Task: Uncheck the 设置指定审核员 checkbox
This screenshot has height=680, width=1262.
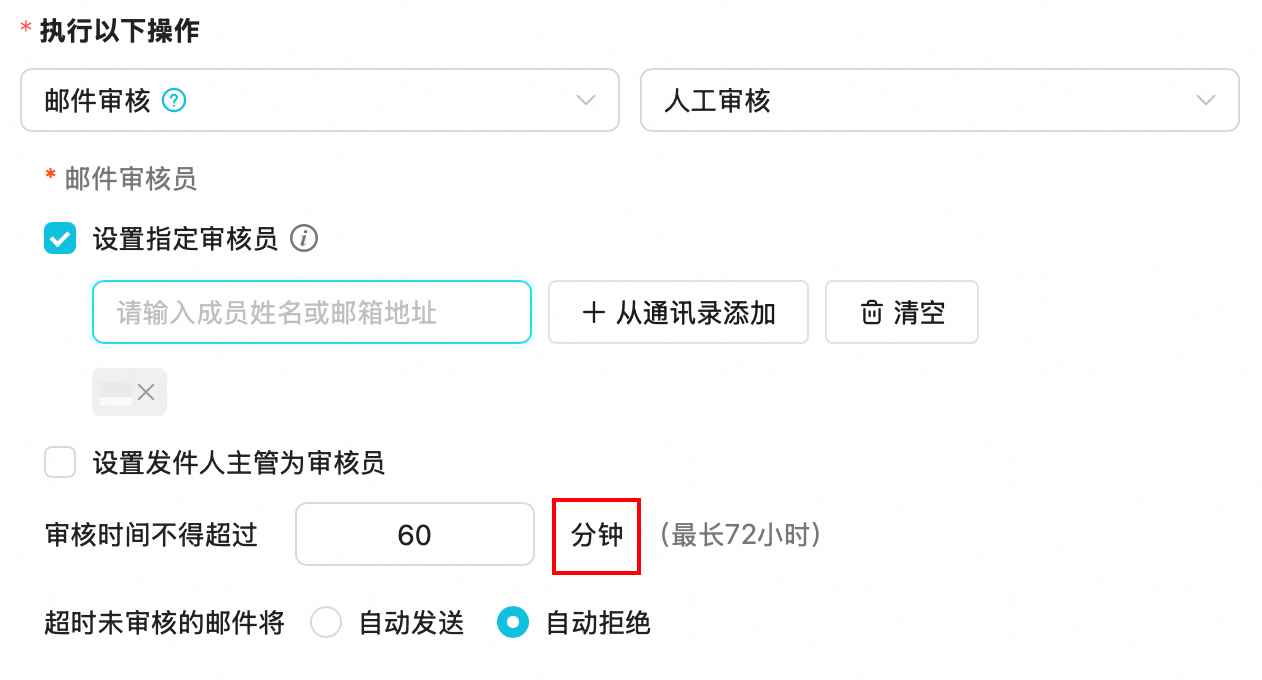Action: point(60,239)
